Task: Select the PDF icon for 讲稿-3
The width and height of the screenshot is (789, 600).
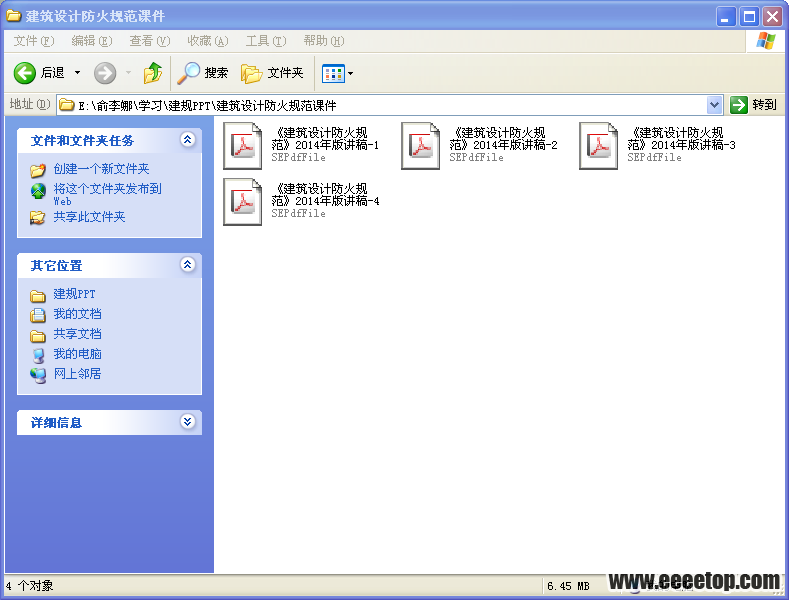Action: coord(598,146)
